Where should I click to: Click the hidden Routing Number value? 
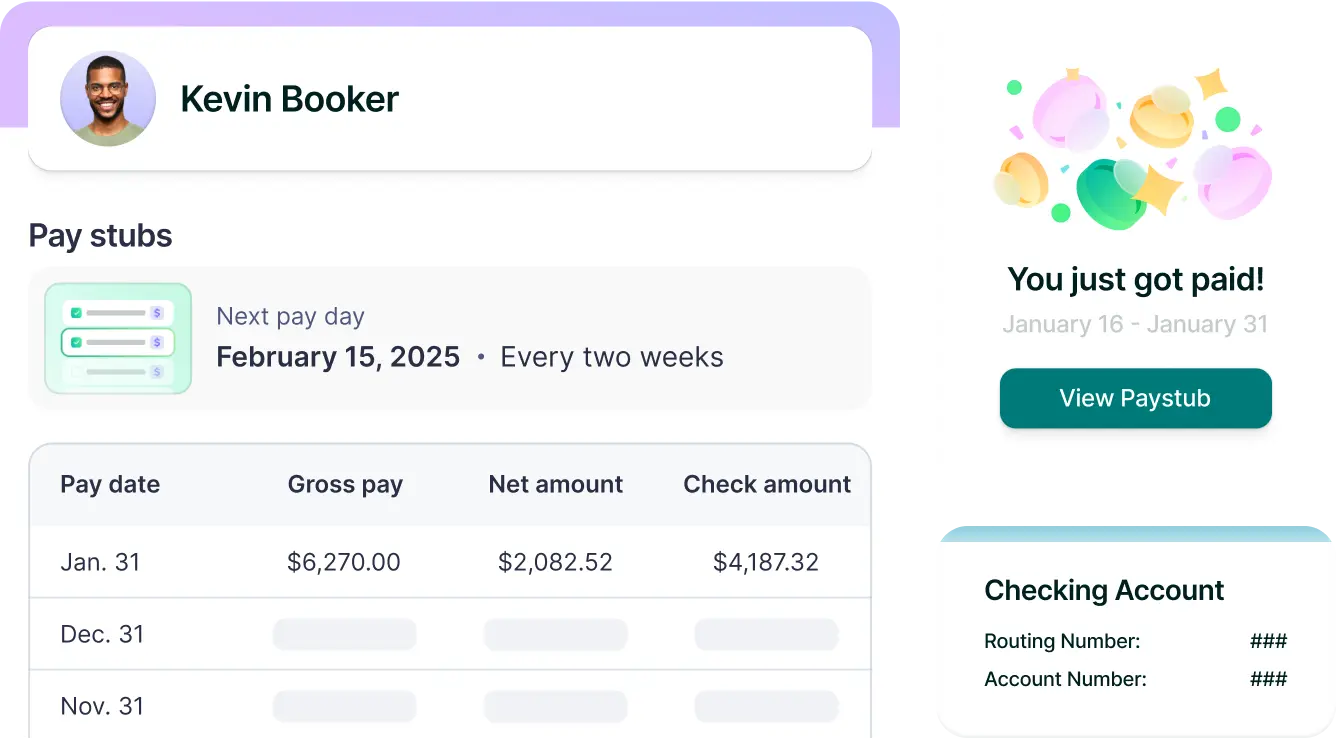1268,642
